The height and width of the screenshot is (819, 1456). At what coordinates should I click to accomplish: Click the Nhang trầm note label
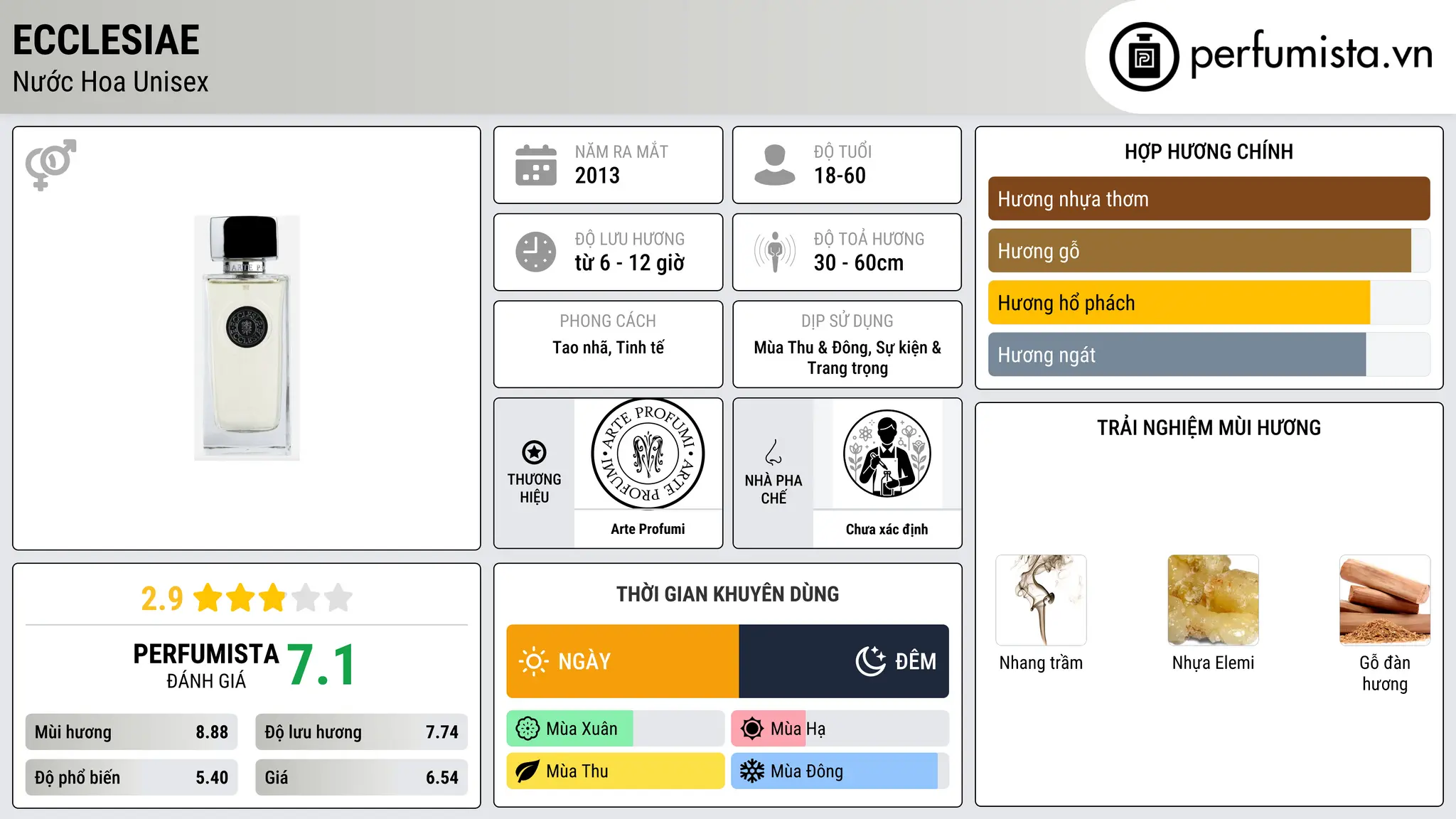pos(1041,663)
